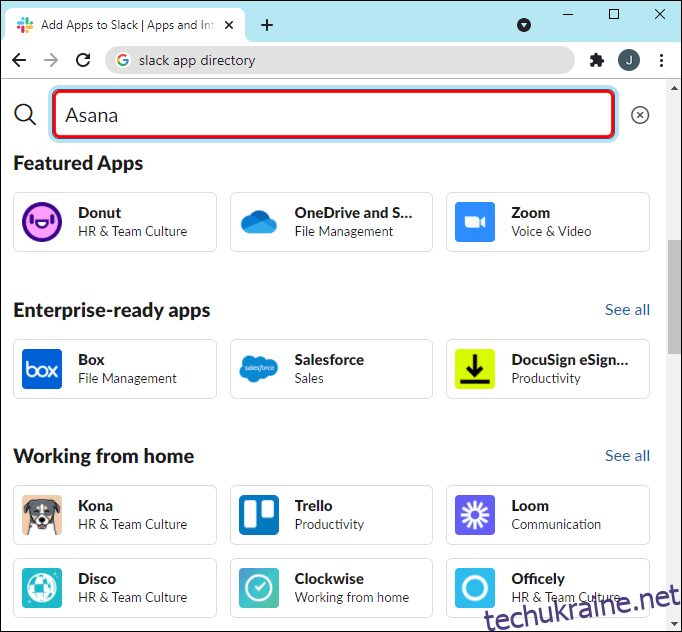This screenshot has width=682, height=632.
Task: Click the scrollbar up arrow
Action: tap(674, 88)
